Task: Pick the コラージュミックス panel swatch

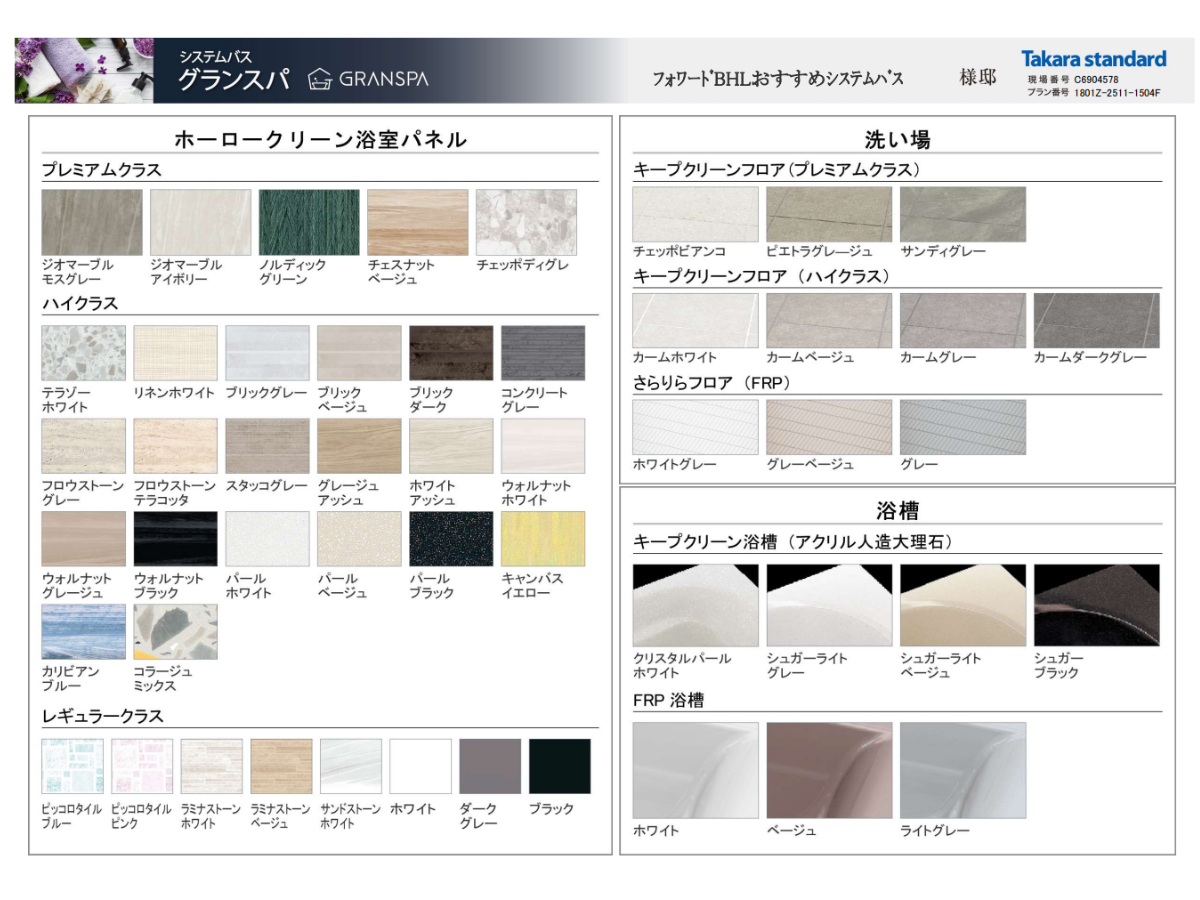Action: point(175,632)
